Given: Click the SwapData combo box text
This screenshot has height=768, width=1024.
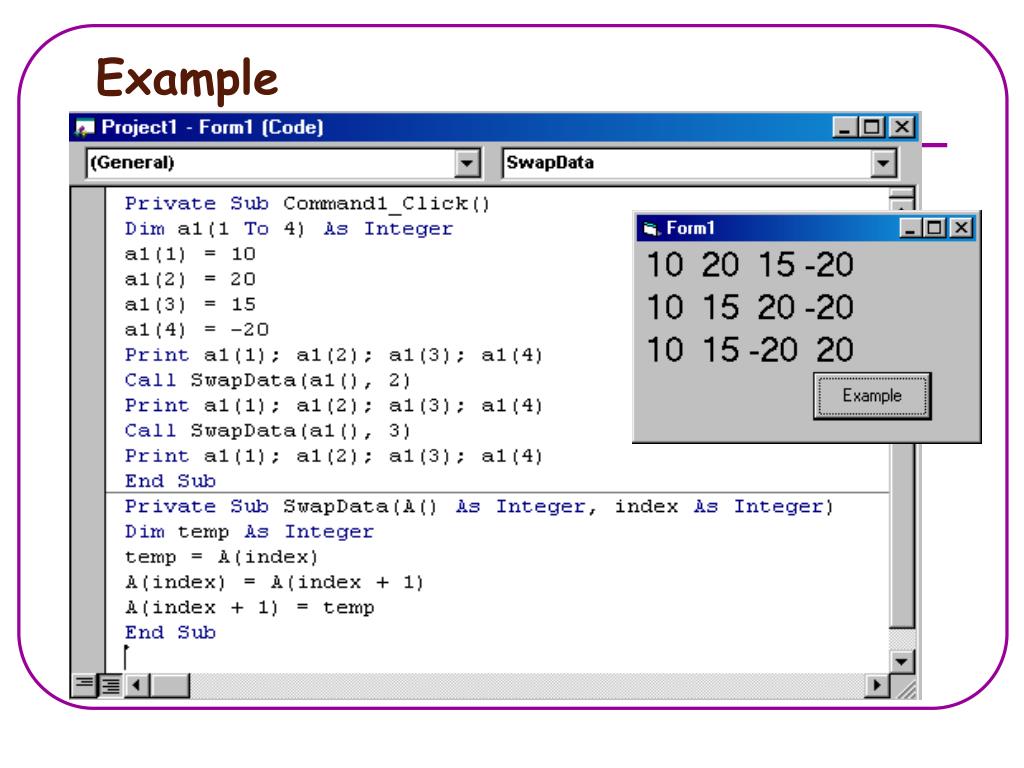Looking at the screenshot, I should (x=550, y=163).
